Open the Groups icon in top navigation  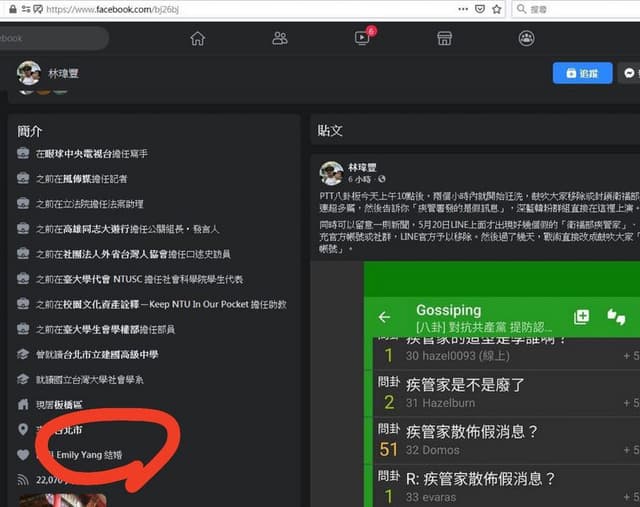tap(527, 39)
